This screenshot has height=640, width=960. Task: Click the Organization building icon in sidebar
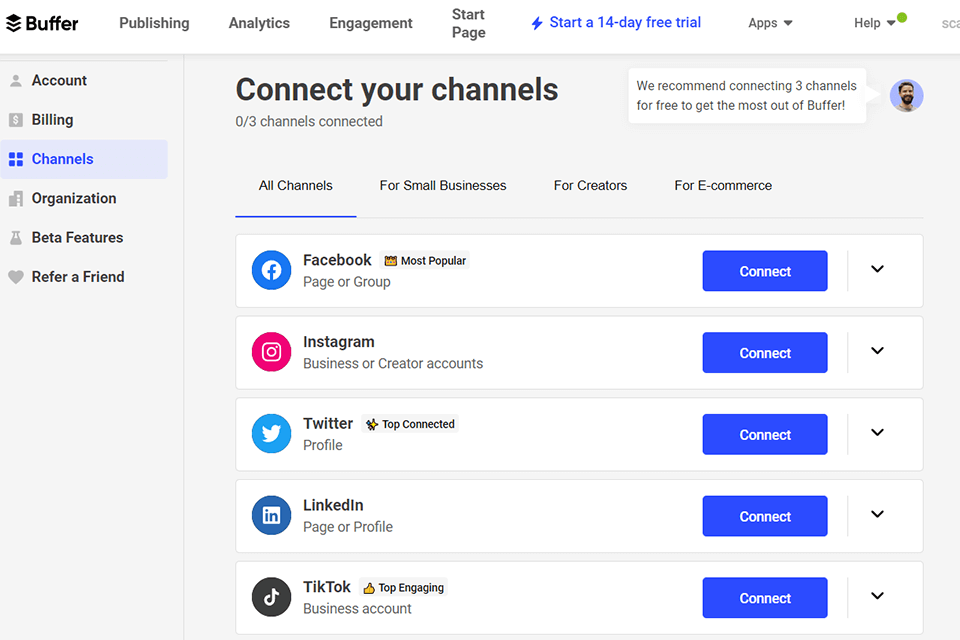point(16,198)
